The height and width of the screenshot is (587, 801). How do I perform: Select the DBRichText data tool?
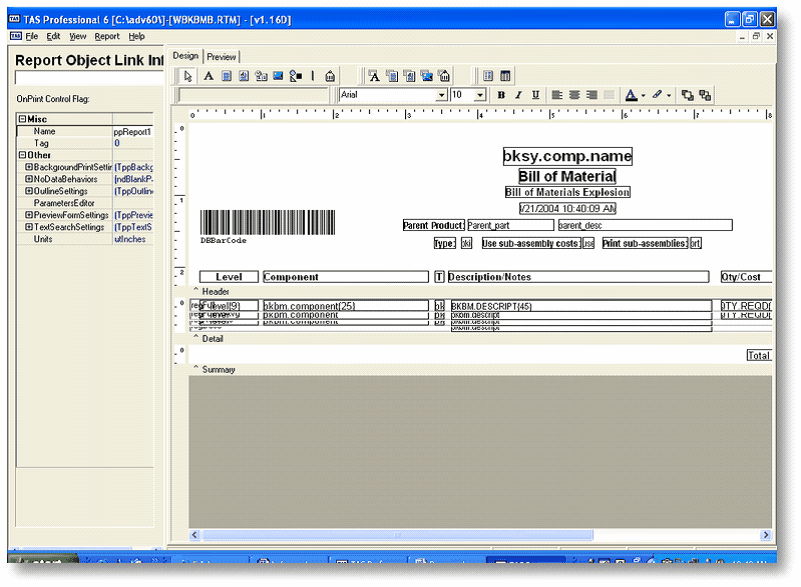(409, 76)
